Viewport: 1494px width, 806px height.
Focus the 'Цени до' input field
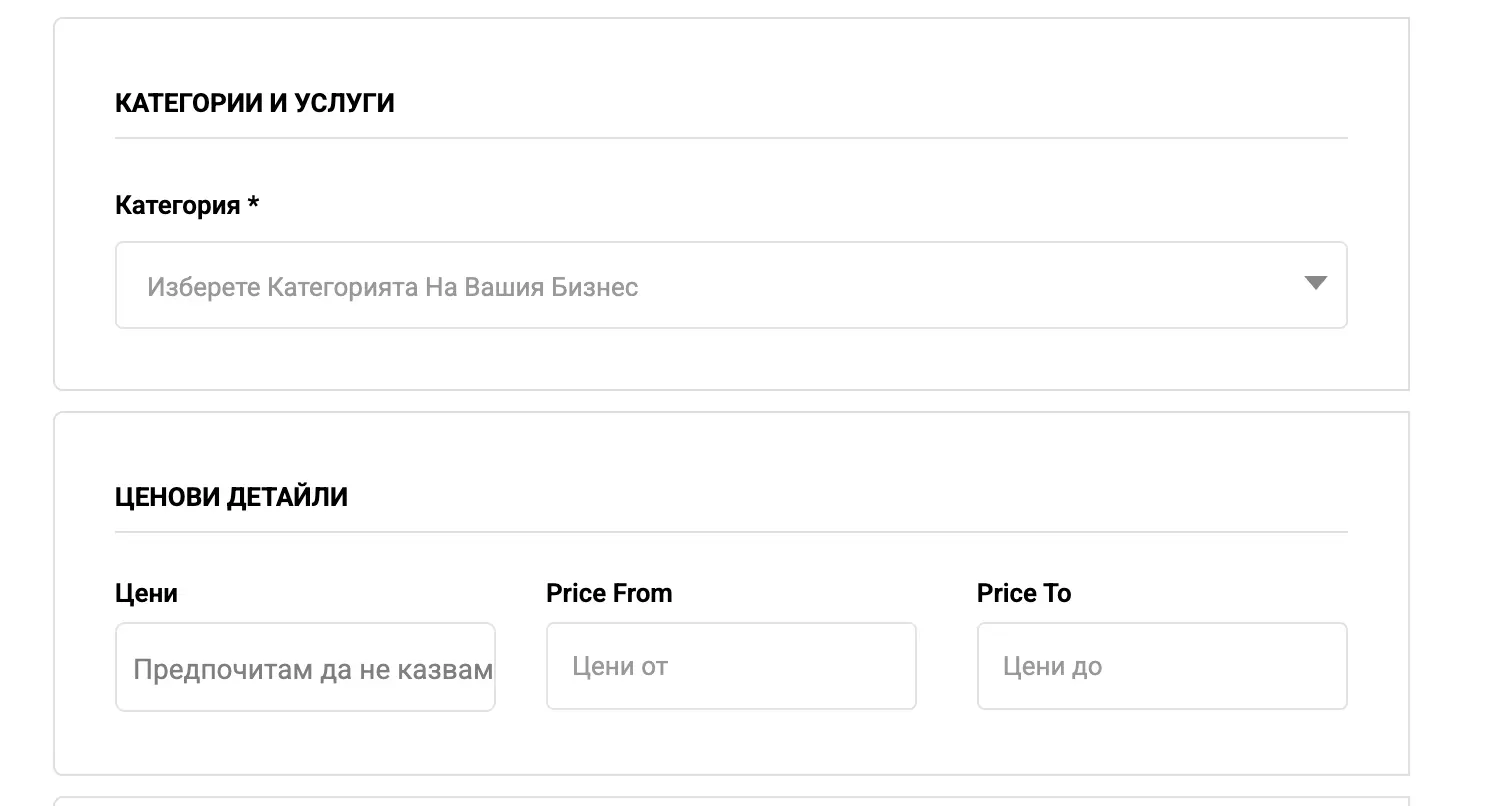pos(1161,667)
